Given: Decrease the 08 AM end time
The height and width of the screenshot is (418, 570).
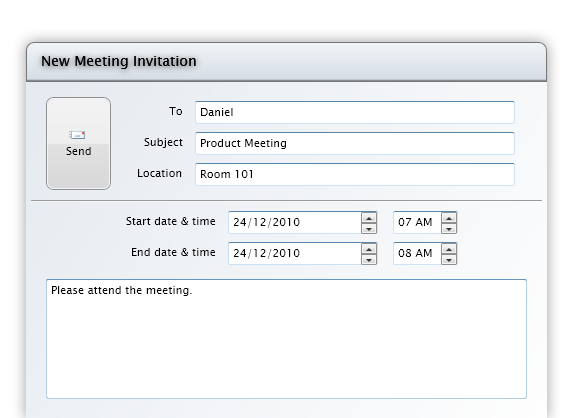Looking at the screenshot, I should (449, 259).
